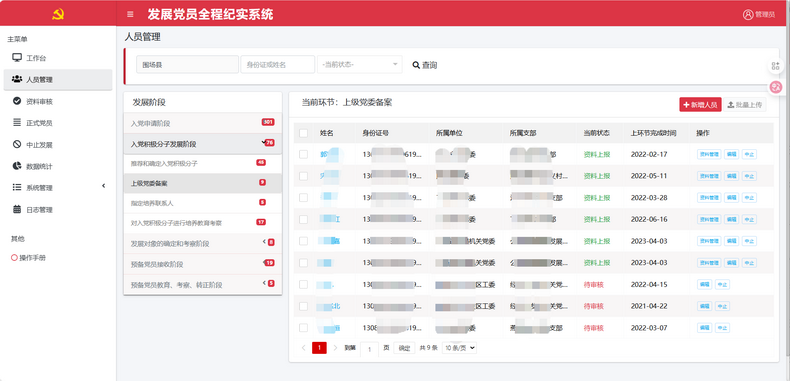The image size is (790, 381).
Task: Open 工作台 via its monitor icon
Action: click(x=17, y=57)
